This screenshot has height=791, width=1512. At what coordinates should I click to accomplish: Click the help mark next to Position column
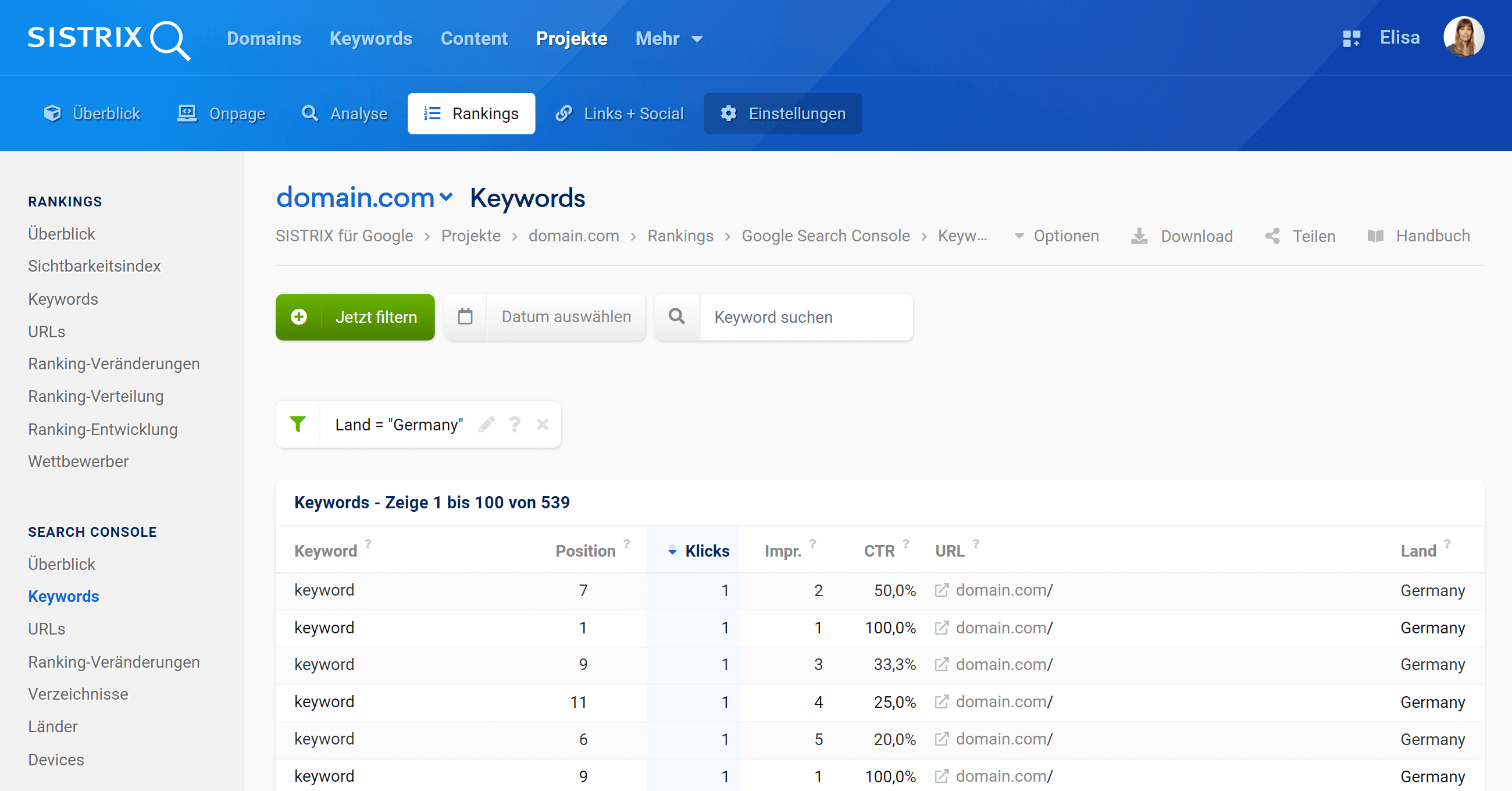point(627,544)
